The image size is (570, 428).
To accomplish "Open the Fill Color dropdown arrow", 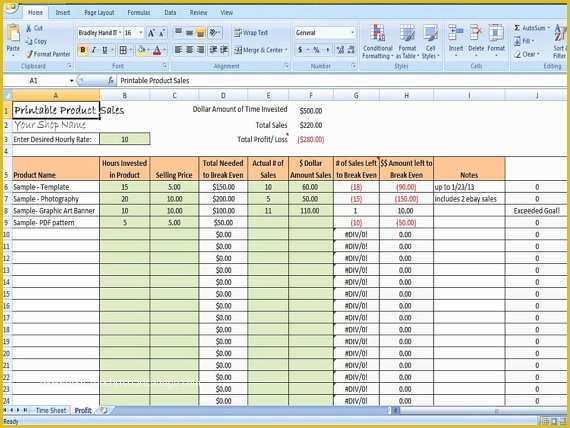I will tap(148, 50).
